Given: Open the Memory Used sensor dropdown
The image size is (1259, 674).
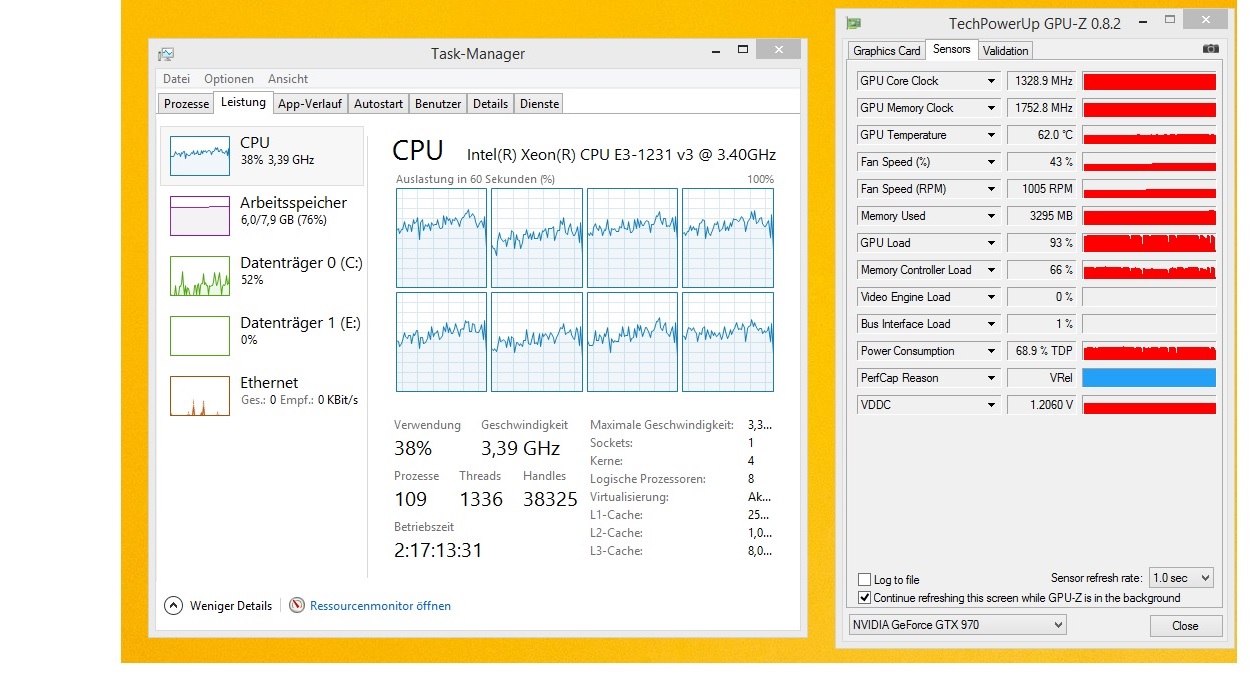Looking at the screenshot, I should point(991,216).
